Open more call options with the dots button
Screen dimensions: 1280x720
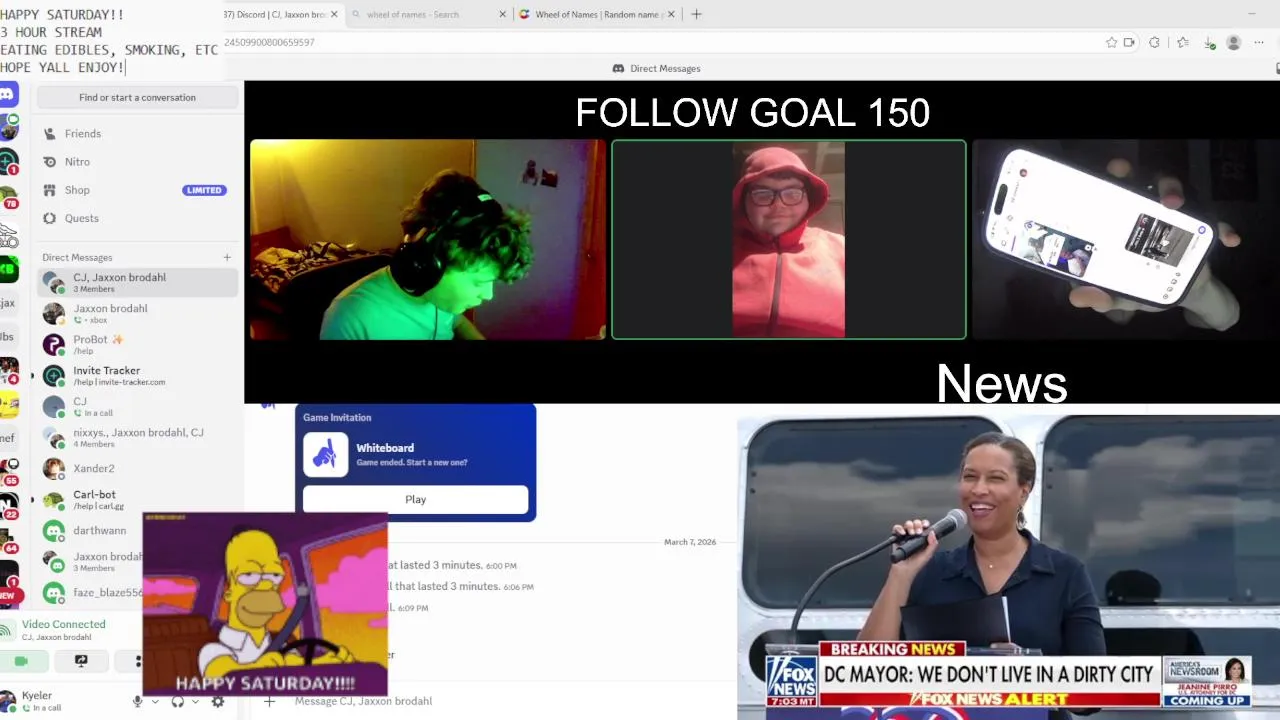(x=131, y=661)
